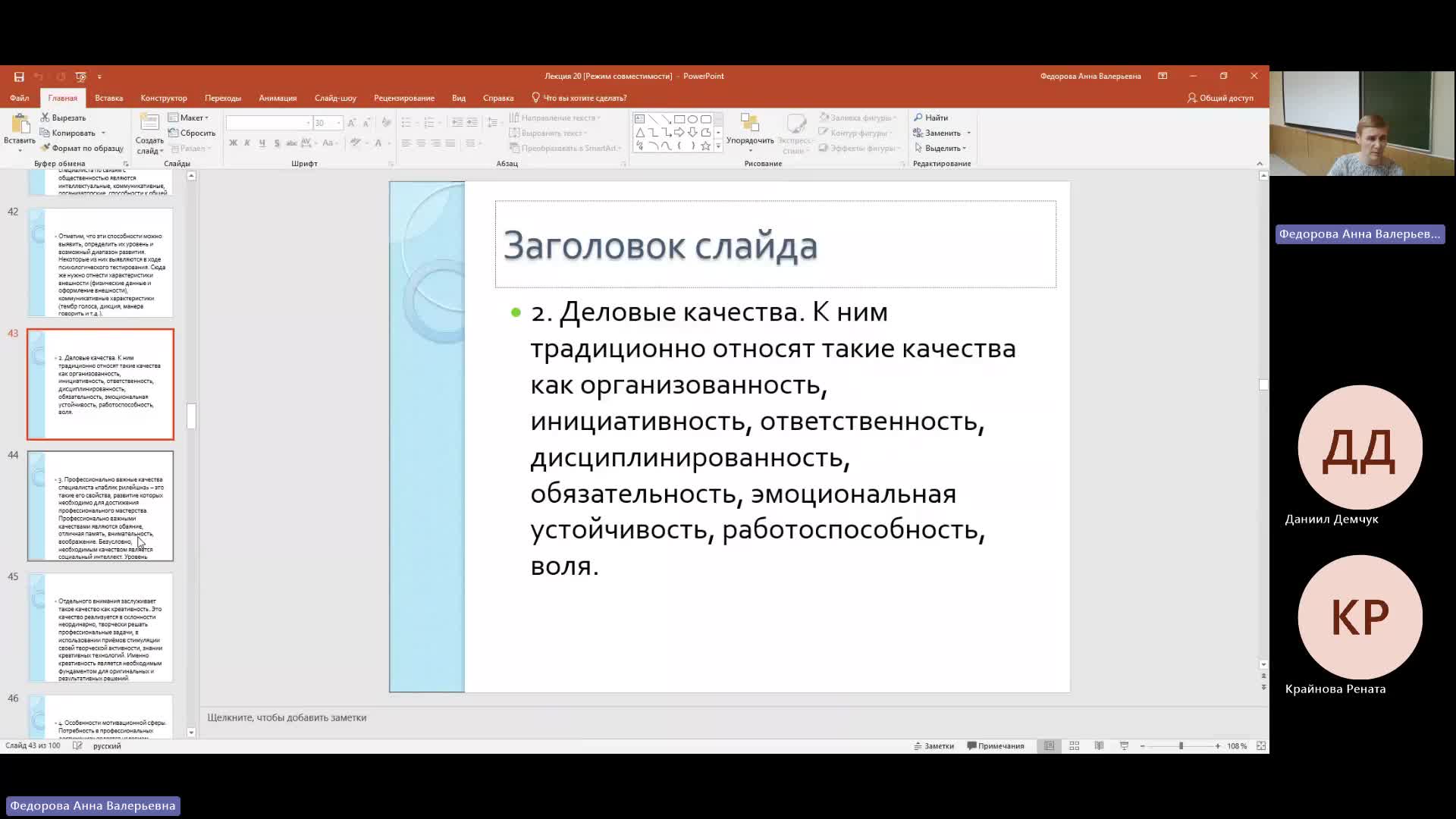Reset slide layout with Сбросить
The height and width of the screenshot is (819, 1456).
coord(192,133)
